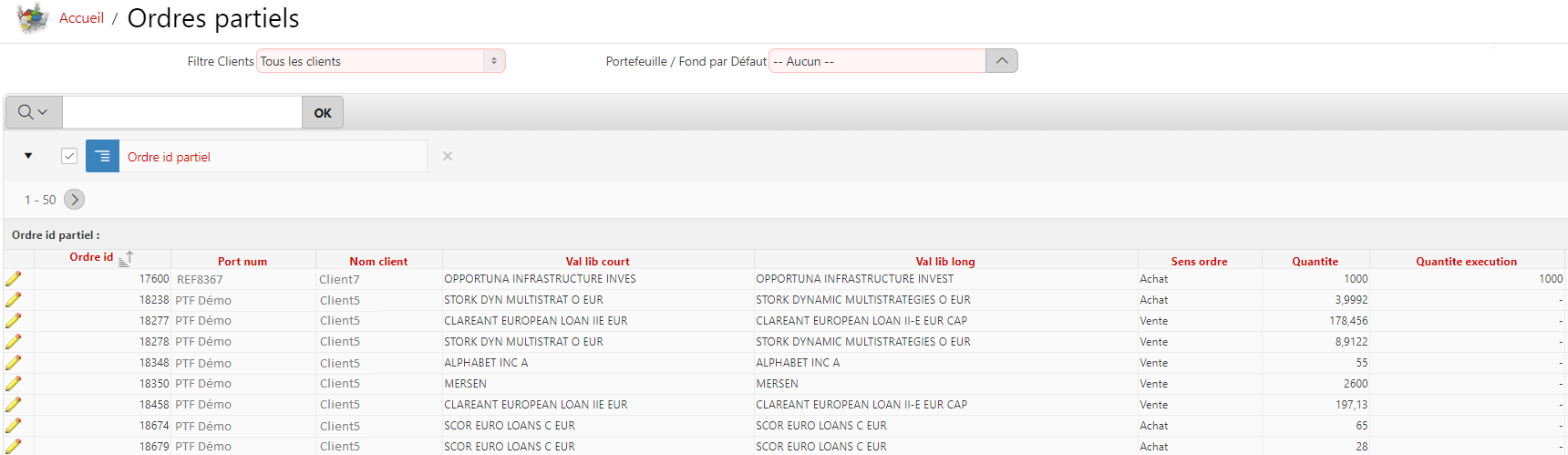Image resolution: width=1568 pixels, height=455 pixels.
Task: Click the blue control break icon
Action: point(102,156)
